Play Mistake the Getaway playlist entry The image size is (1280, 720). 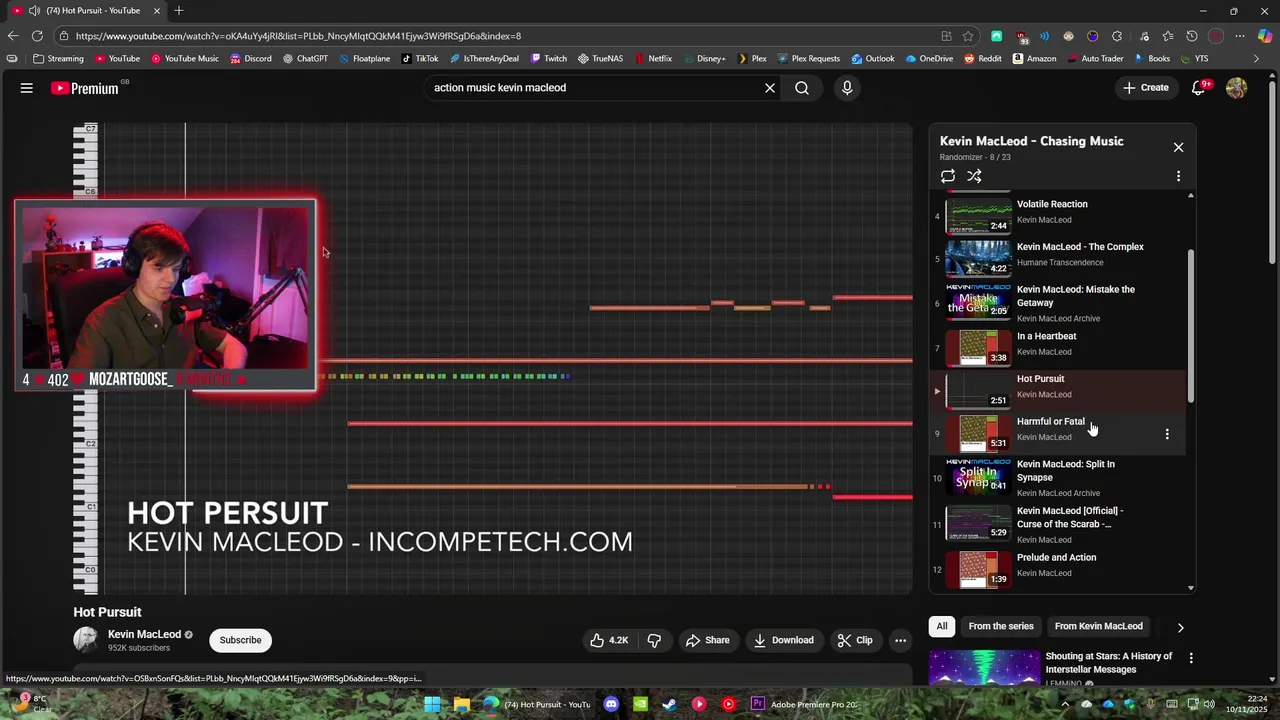pos(1058,303)
